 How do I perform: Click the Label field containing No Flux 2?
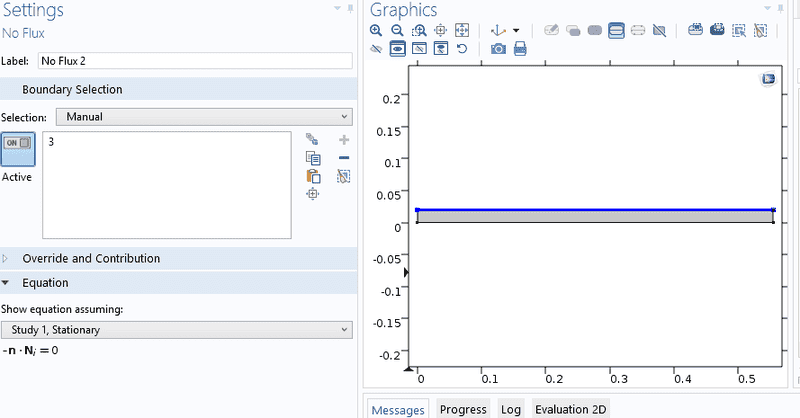pyautogui.click(x=195, y=61)
